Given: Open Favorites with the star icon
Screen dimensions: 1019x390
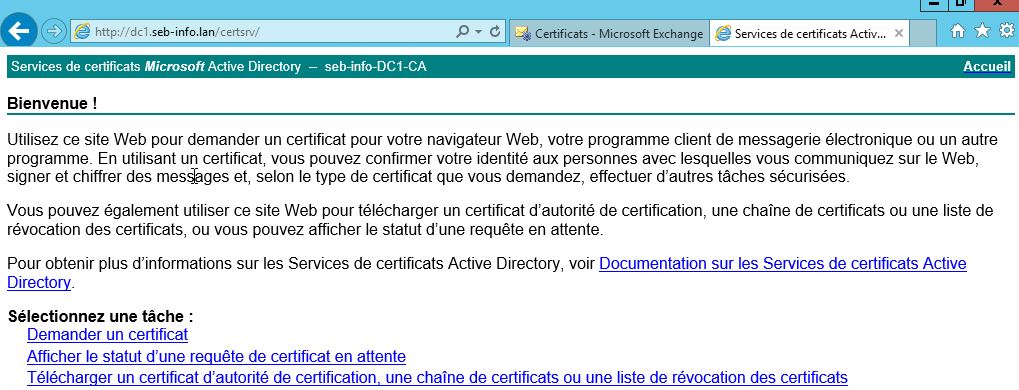Looking at the screenshot, I should pos(982,31).
